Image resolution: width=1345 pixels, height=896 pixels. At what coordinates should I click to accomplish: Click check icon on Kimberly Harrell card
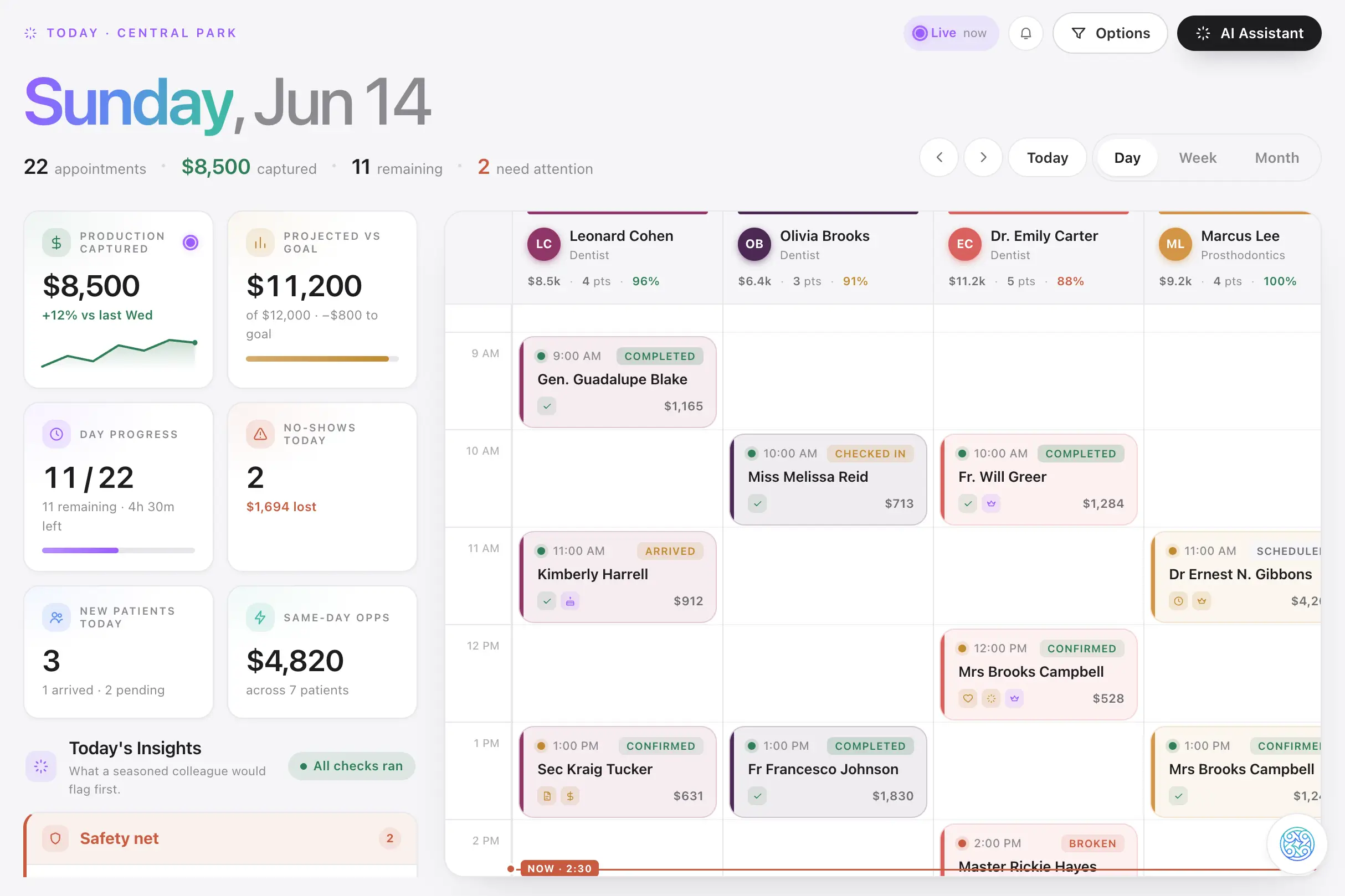tap(546, 601)
